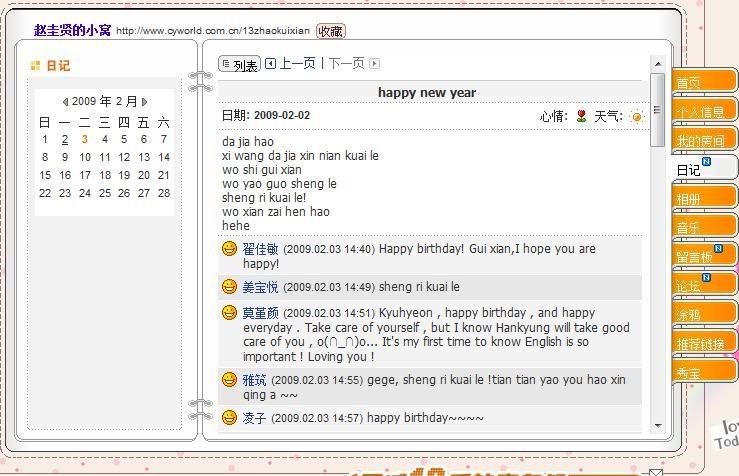Click new badge on 日记 tab
This screenshot has width=739, height=476.
click(x=706, y=162)
